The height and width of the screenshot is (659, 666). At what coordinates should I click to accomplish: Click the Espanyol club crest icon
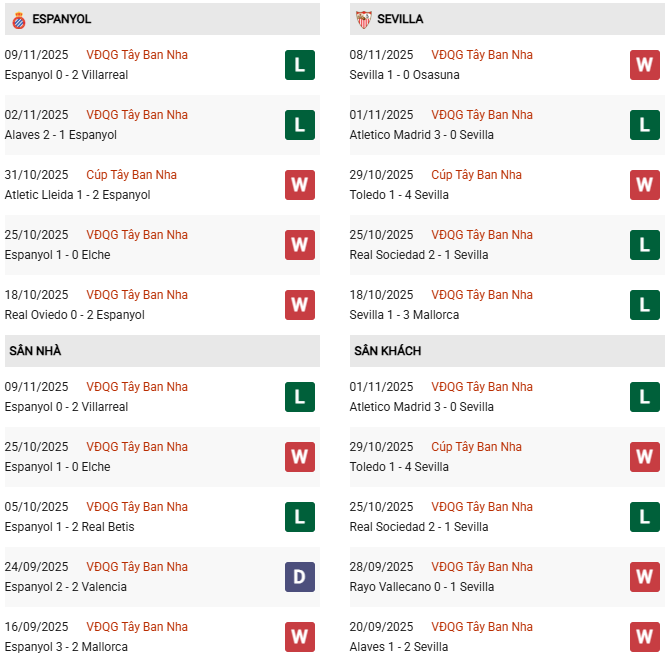point(18,19)
